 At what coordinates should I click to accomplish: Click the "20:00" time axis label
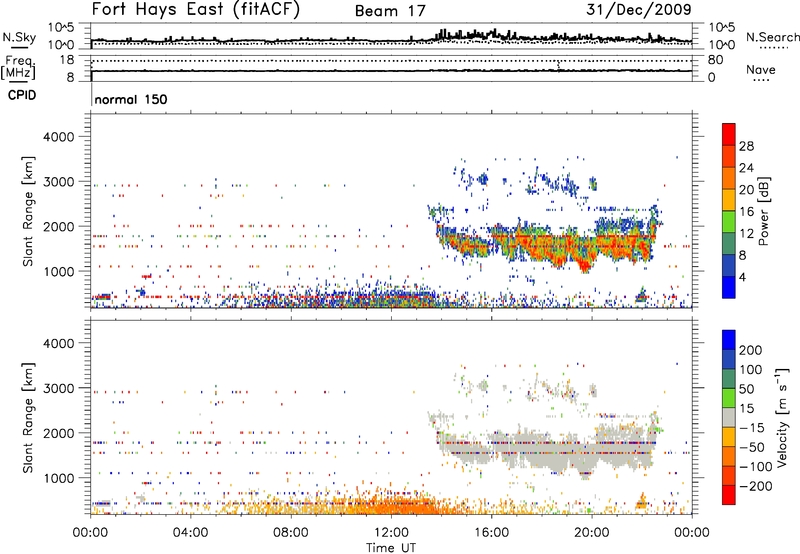(x=591, y=533)
